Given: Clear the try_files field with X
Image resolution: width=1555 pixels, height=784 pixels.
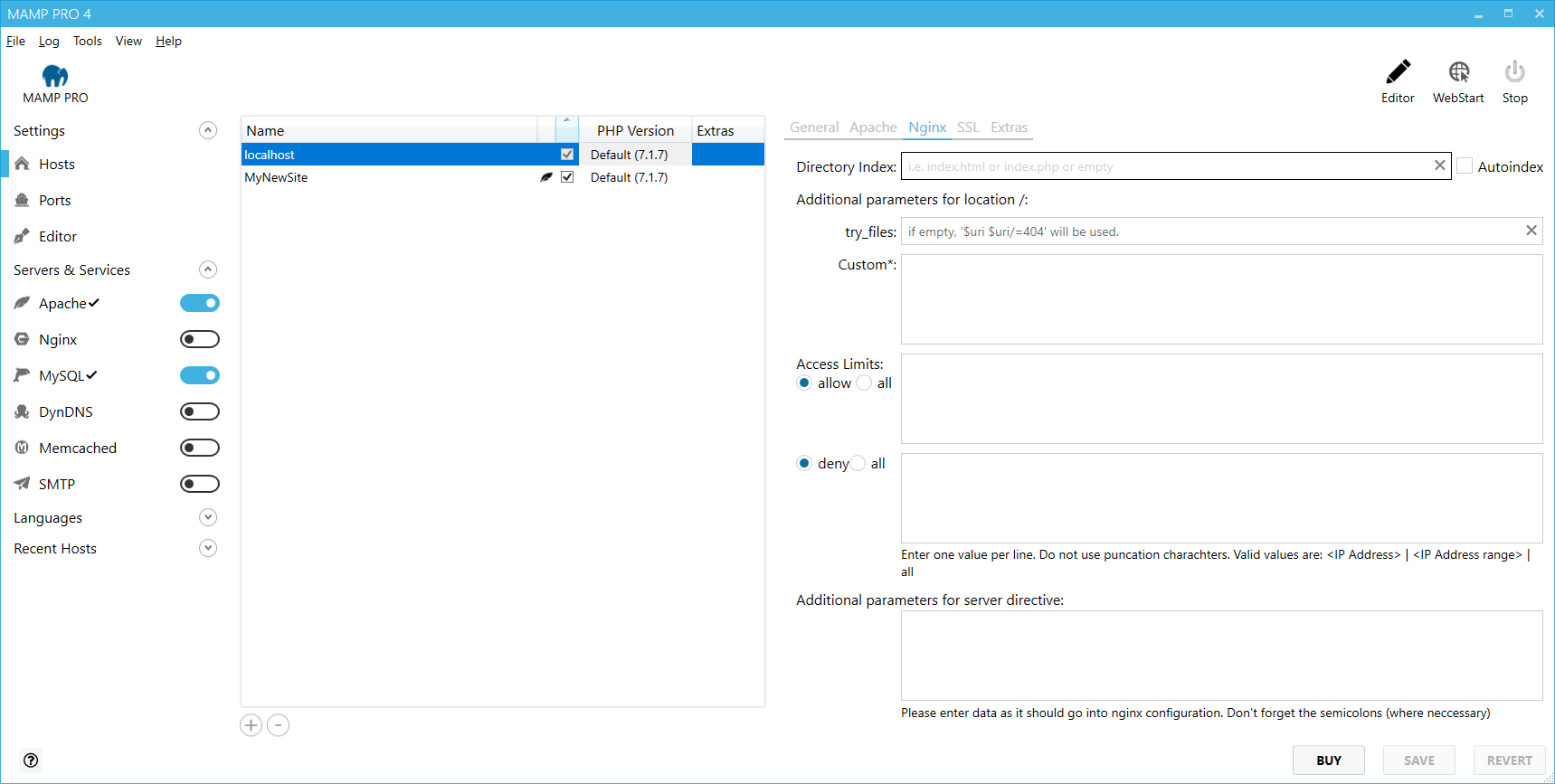Looking at the screenshot, I should (1531, 231).
